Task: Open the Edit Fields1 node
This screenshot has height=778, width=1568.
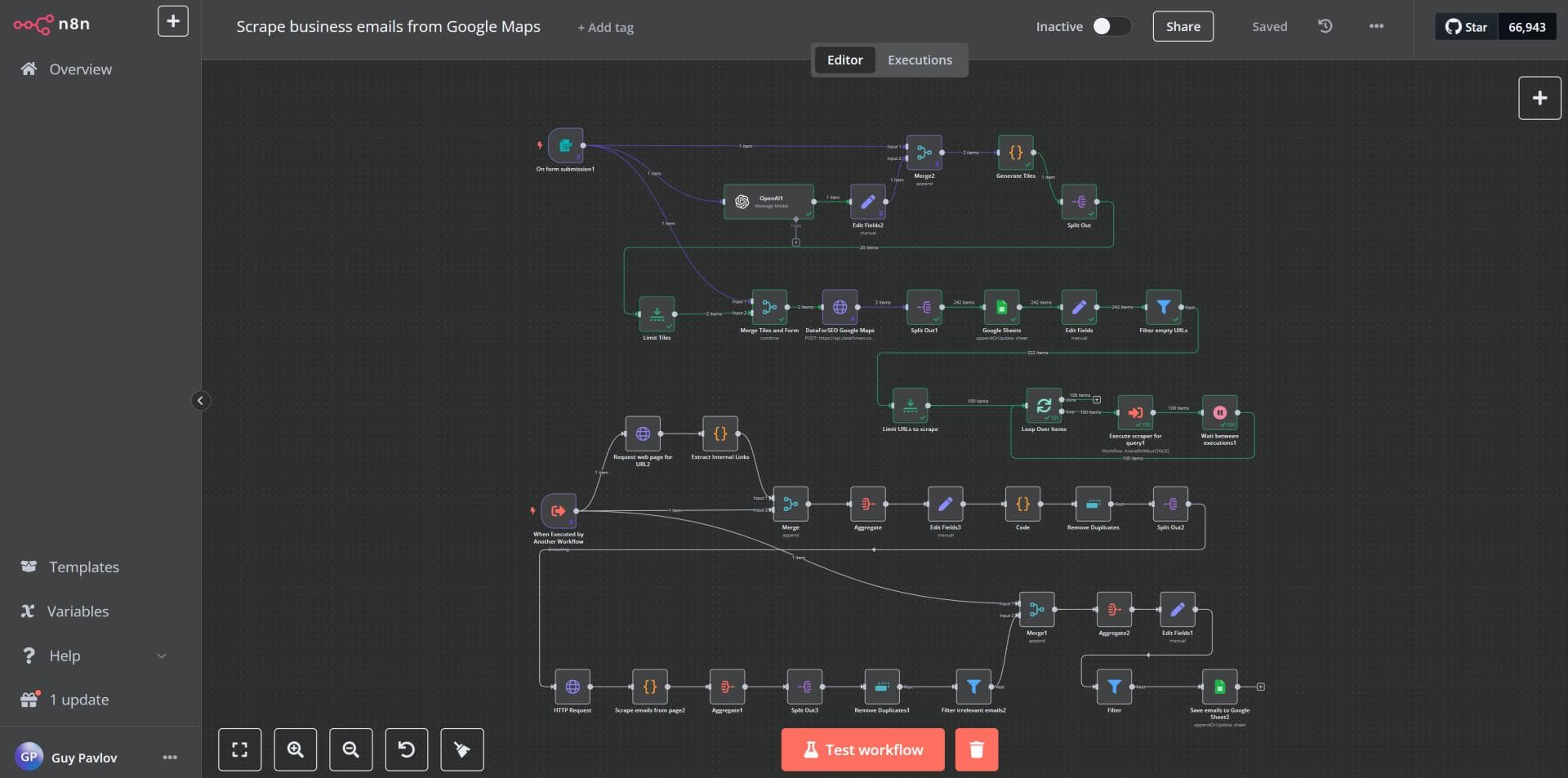Action: (1177, 609)
